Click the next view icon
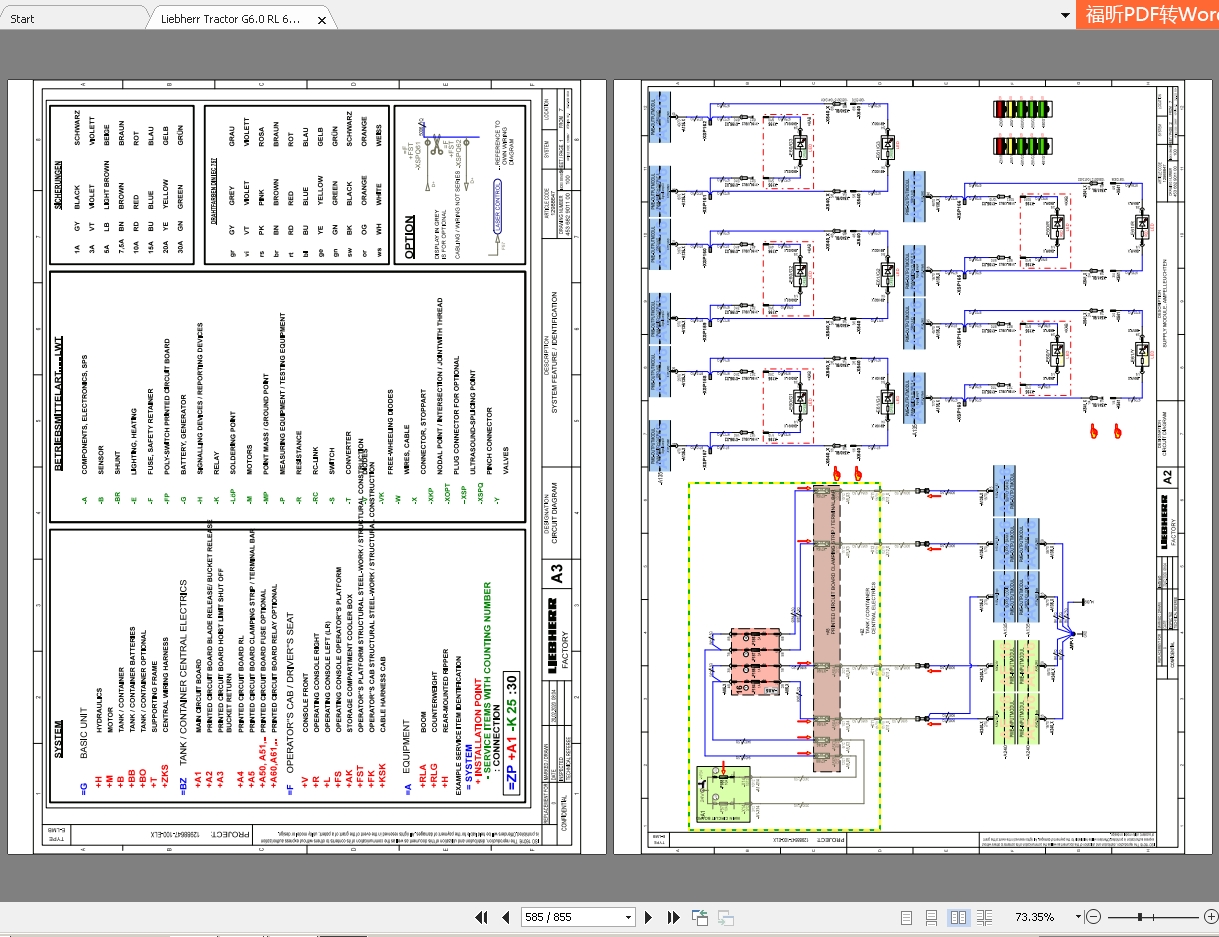The width and height of the screenshot is (1219, 937). (x=726, y=917)
